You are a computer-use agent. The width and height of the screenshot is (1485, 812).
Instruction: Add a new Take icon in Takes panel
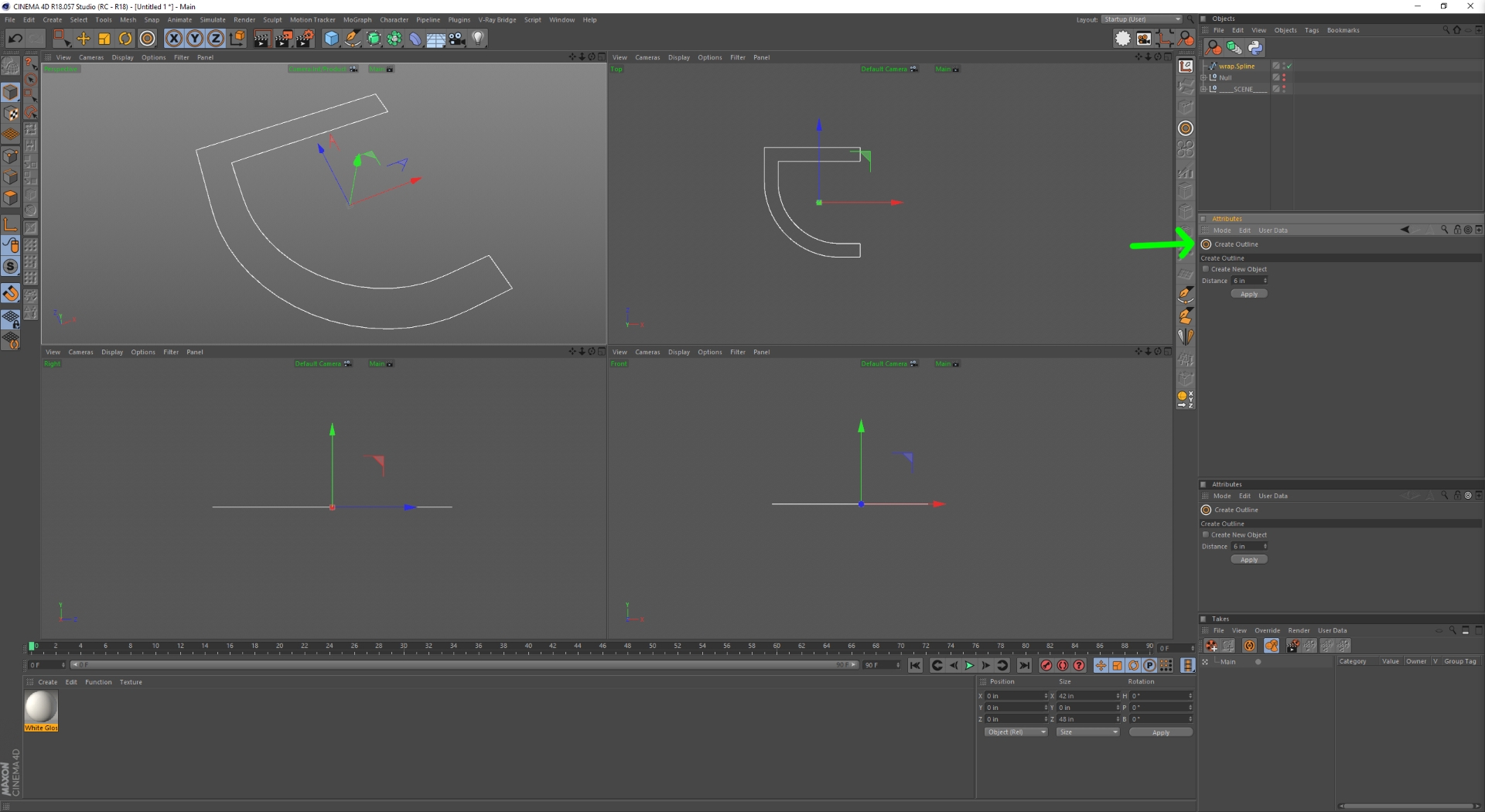point(1211,646)
